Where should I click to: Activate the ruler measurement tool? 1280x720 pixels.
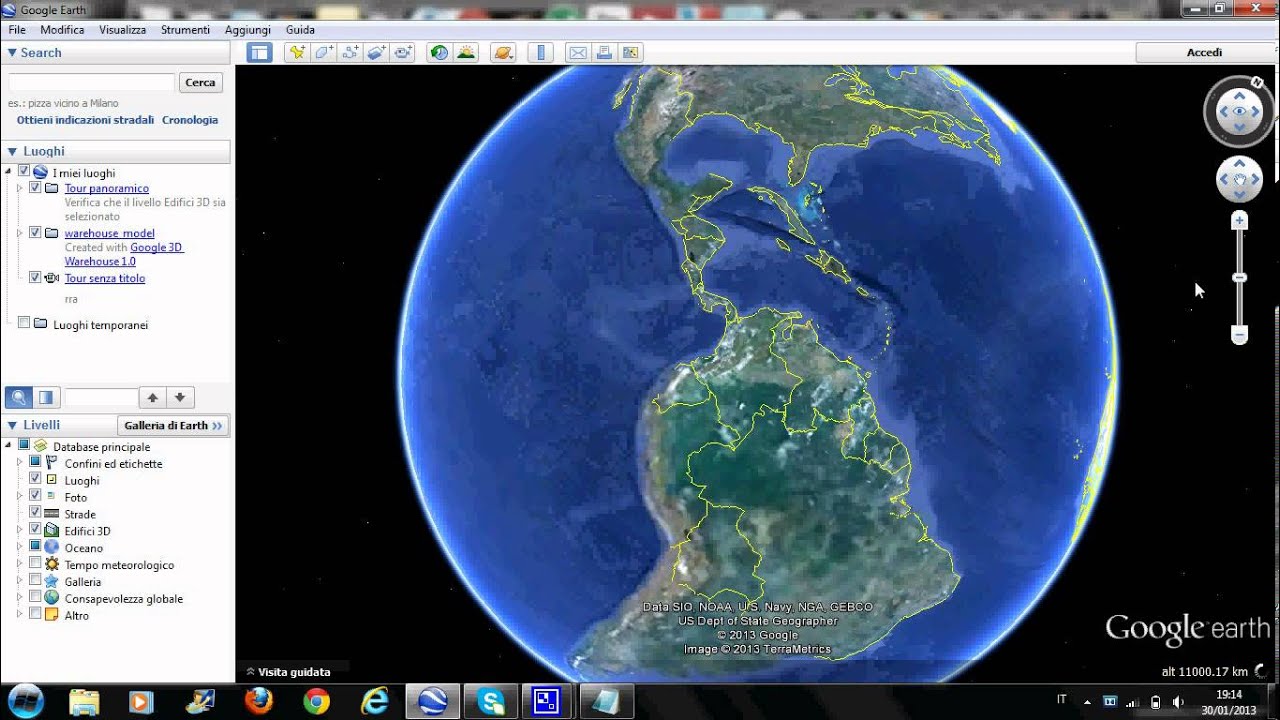tap(540, 53)
